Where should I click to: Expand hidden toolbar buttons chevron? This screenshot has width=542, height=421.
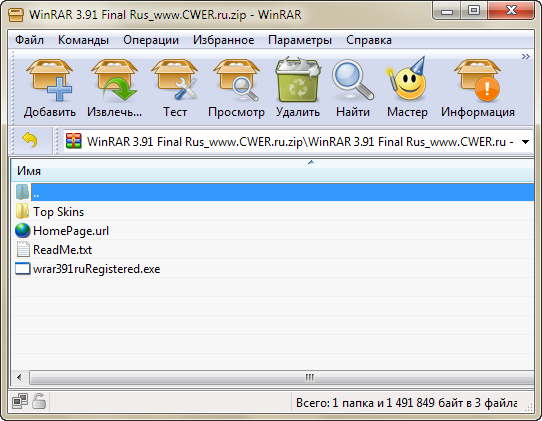coord(526,56)
